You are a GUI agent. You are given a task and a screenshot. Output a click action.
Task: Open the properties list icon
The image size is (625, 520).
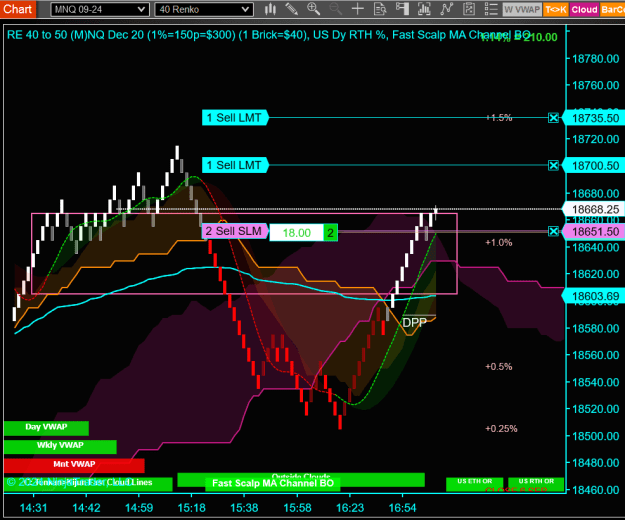pos(491,9)
